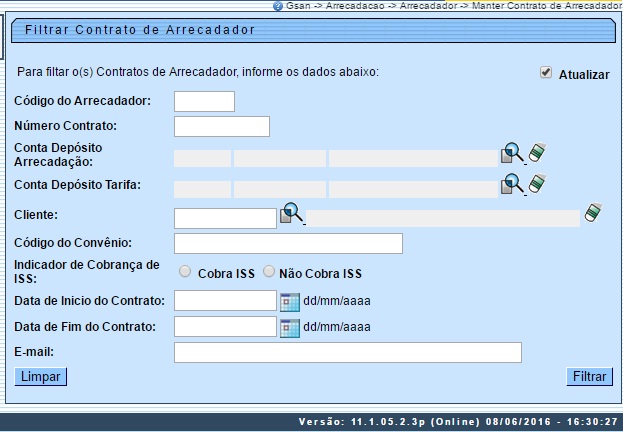Click the Conta Depósito Tarifa label
This screenshot has height=432, width=623.
(77, 185)
